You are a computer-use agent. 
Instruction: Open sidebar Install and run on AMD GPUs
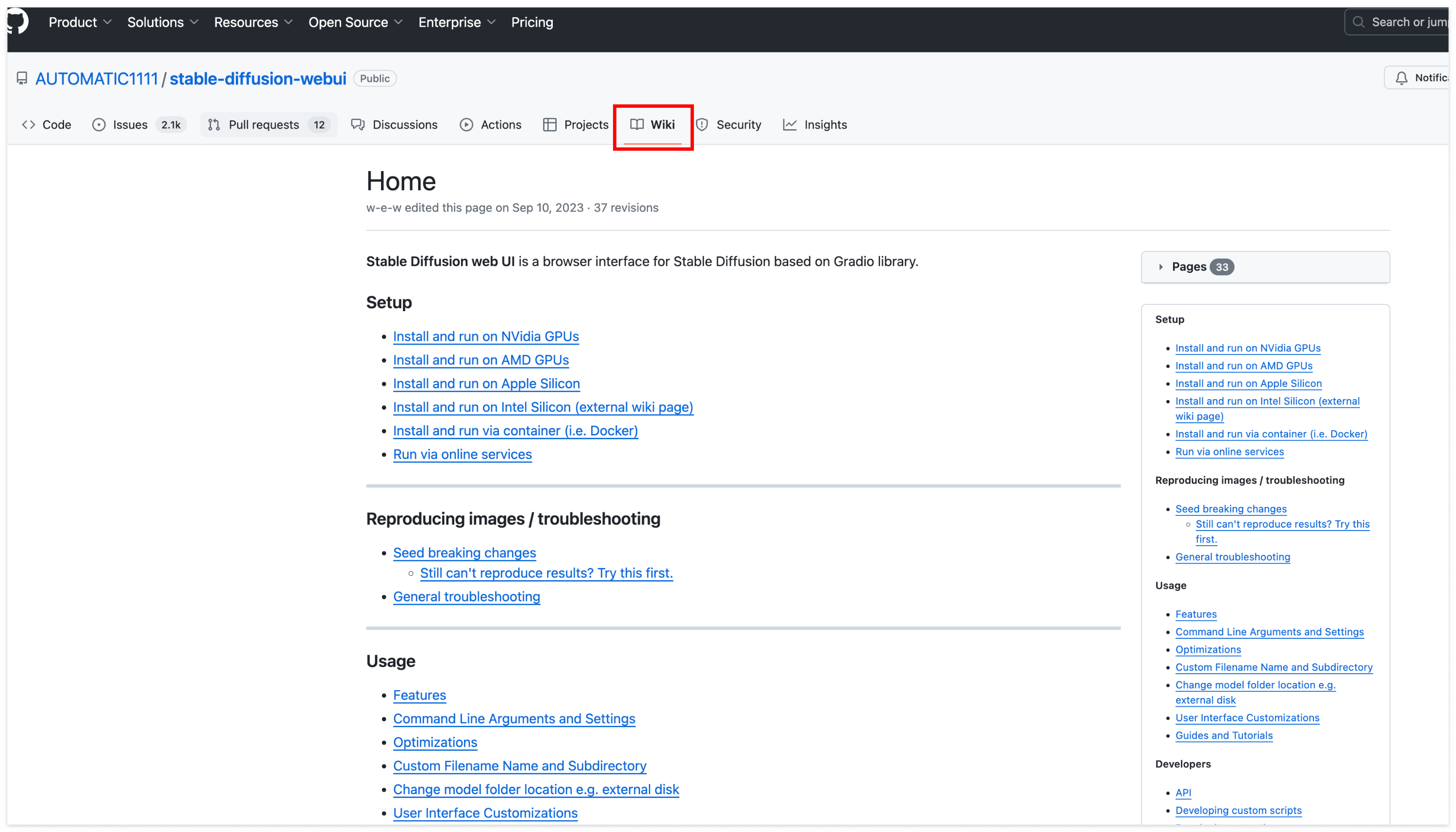[1243, 366]
